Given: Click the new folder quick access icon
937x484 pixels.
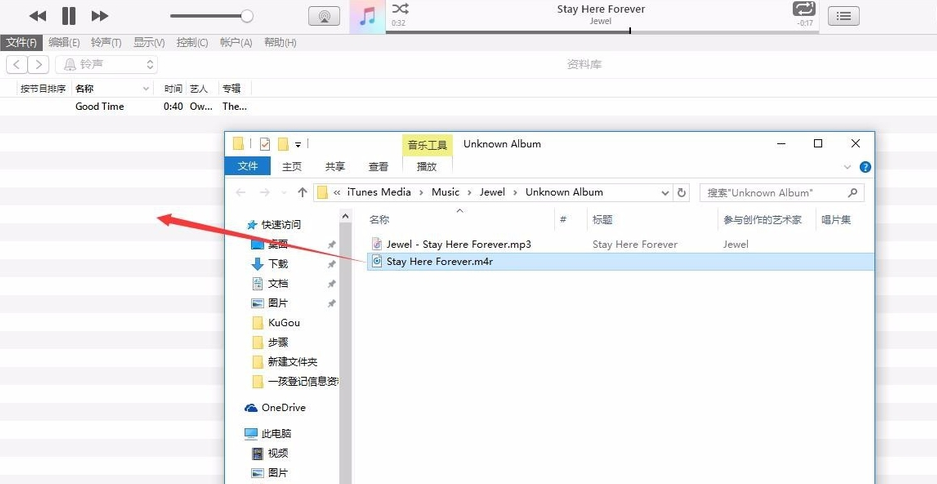Looking at the screenshot, I should (x=283, y=144).
